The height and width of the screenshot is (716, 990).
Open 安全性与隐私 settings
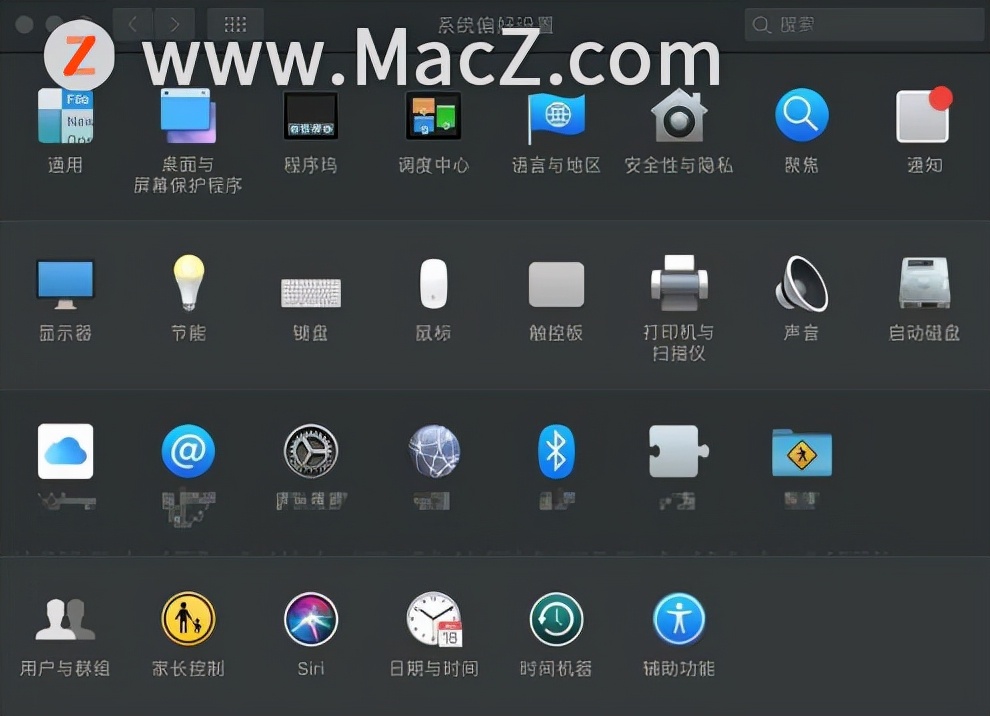click(x=678, y=115)
